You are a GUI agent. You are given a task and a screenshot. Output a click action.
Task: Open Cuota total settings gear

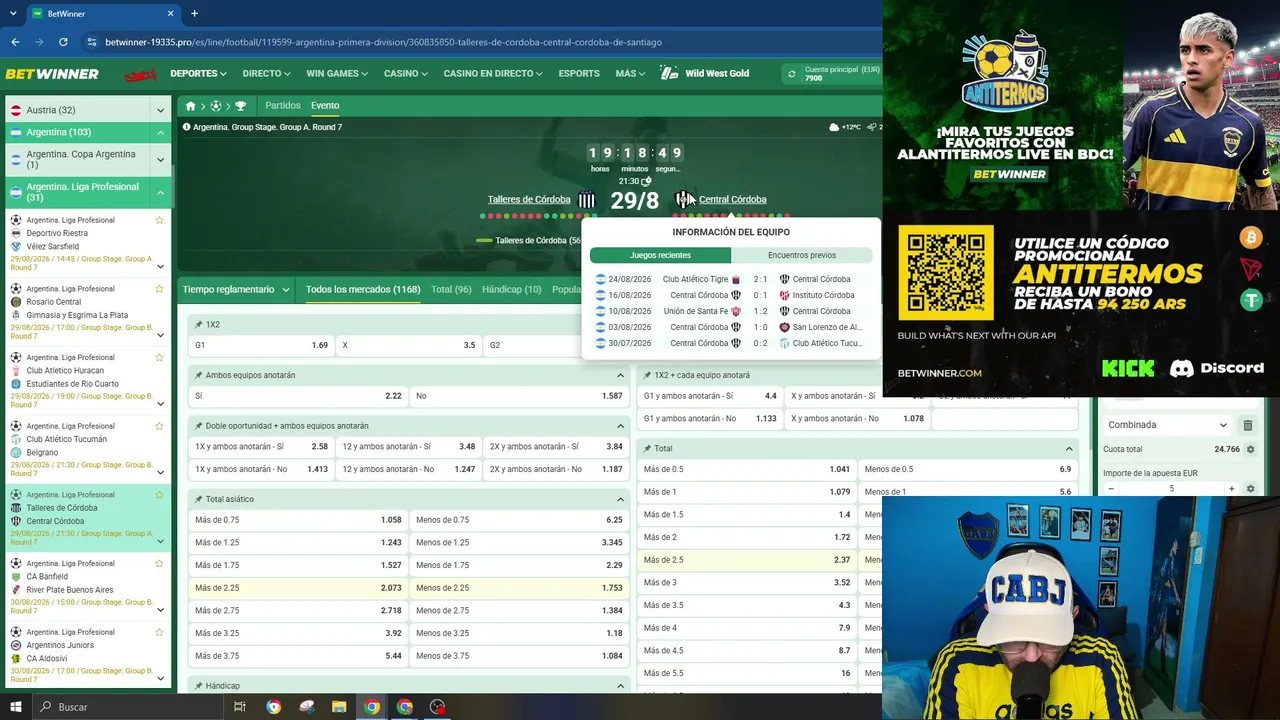click(x=1250, y=450)
